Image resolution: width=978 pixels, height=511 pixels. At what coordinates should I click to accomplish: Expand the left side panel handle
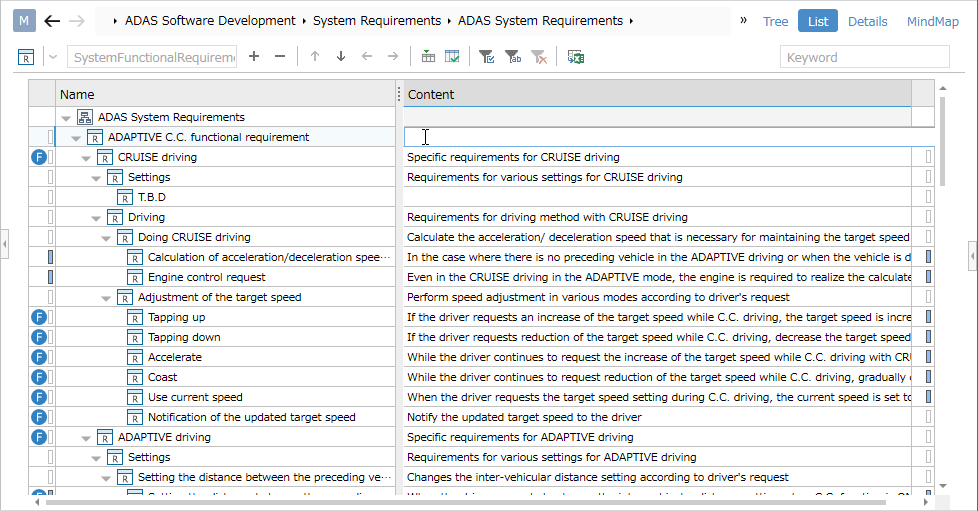pyautogui.click(x=4, y=243)
